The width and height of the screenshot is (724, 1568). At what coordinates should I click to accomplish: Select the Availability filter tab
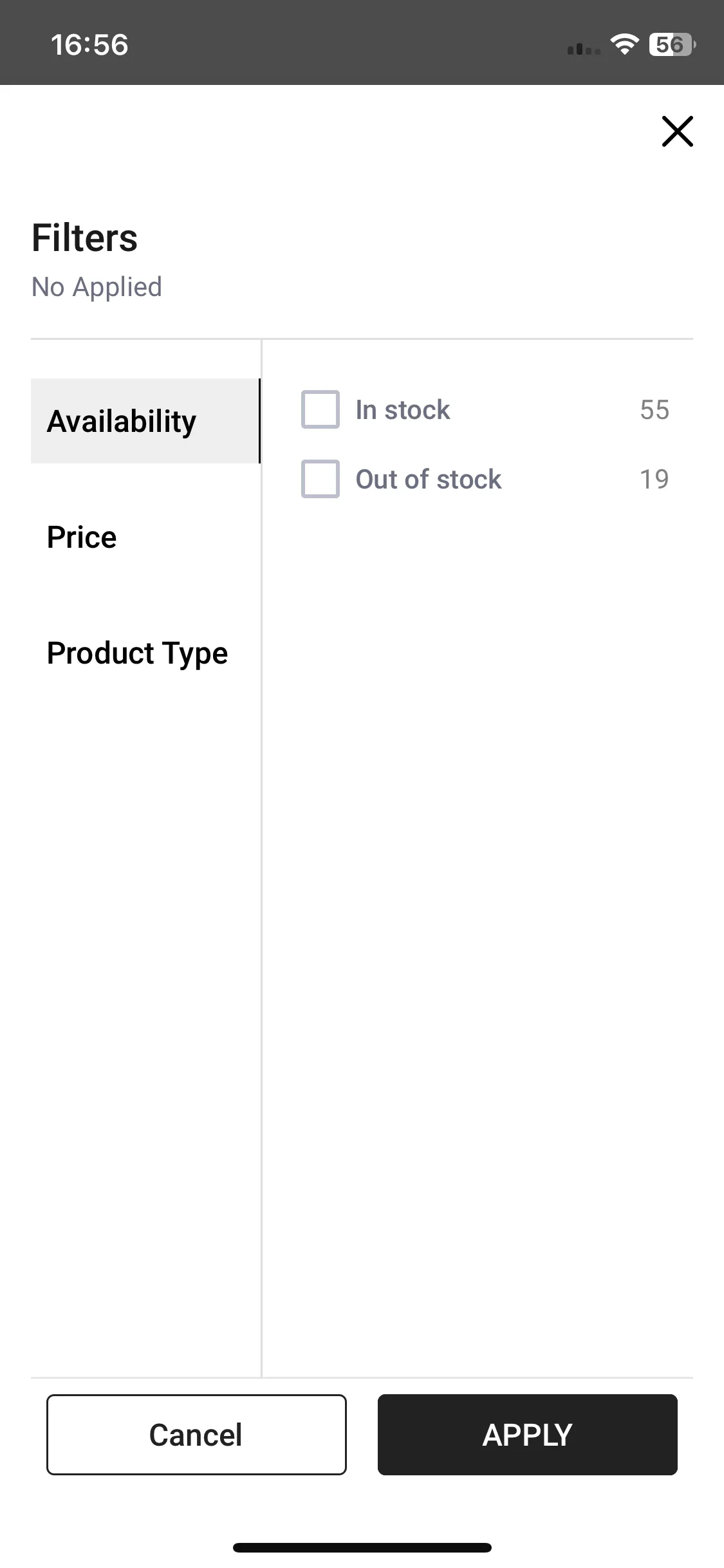pos(145,421)
